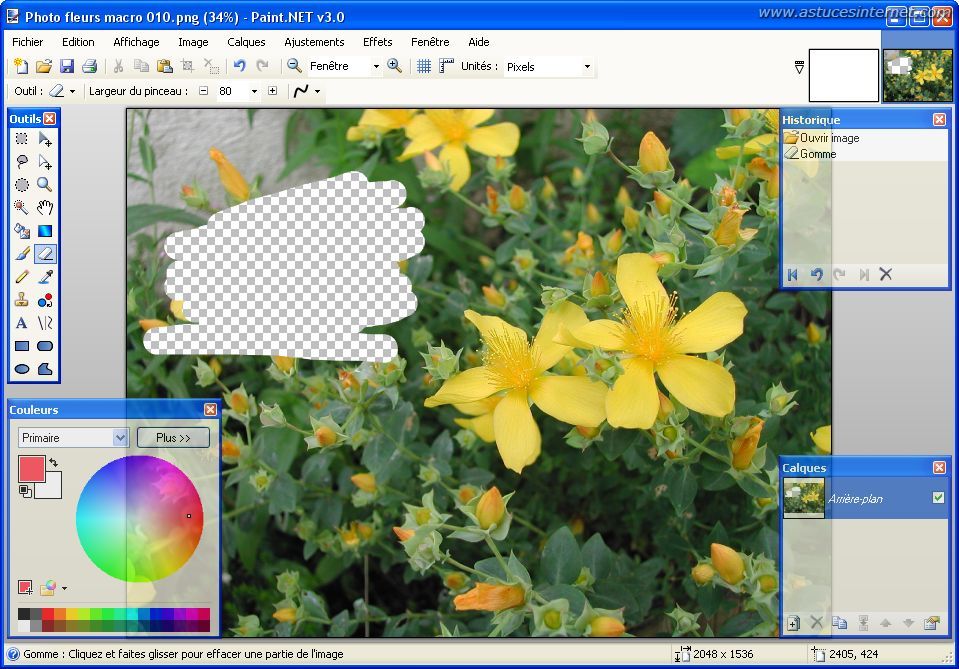Pick a color on the color wheel
The width and height of the screenshot is (959, 669).
(x=139, y=518)
